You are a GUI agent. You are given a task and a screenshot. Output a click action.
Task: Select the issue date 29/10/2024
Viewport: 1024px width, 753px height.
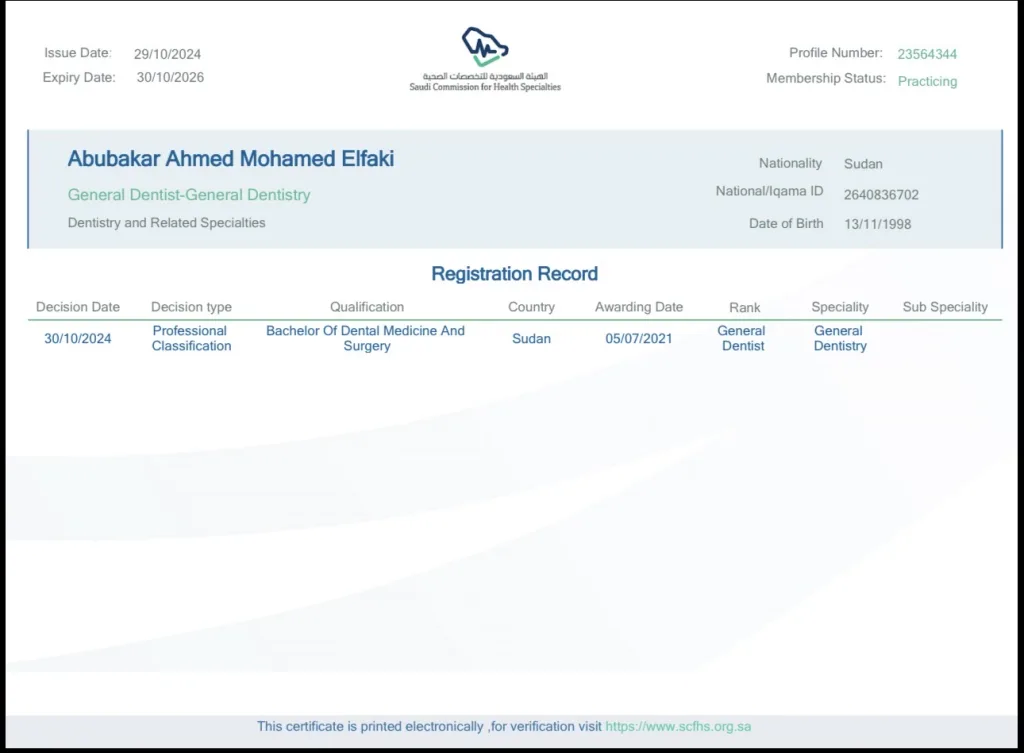point(167,54)
